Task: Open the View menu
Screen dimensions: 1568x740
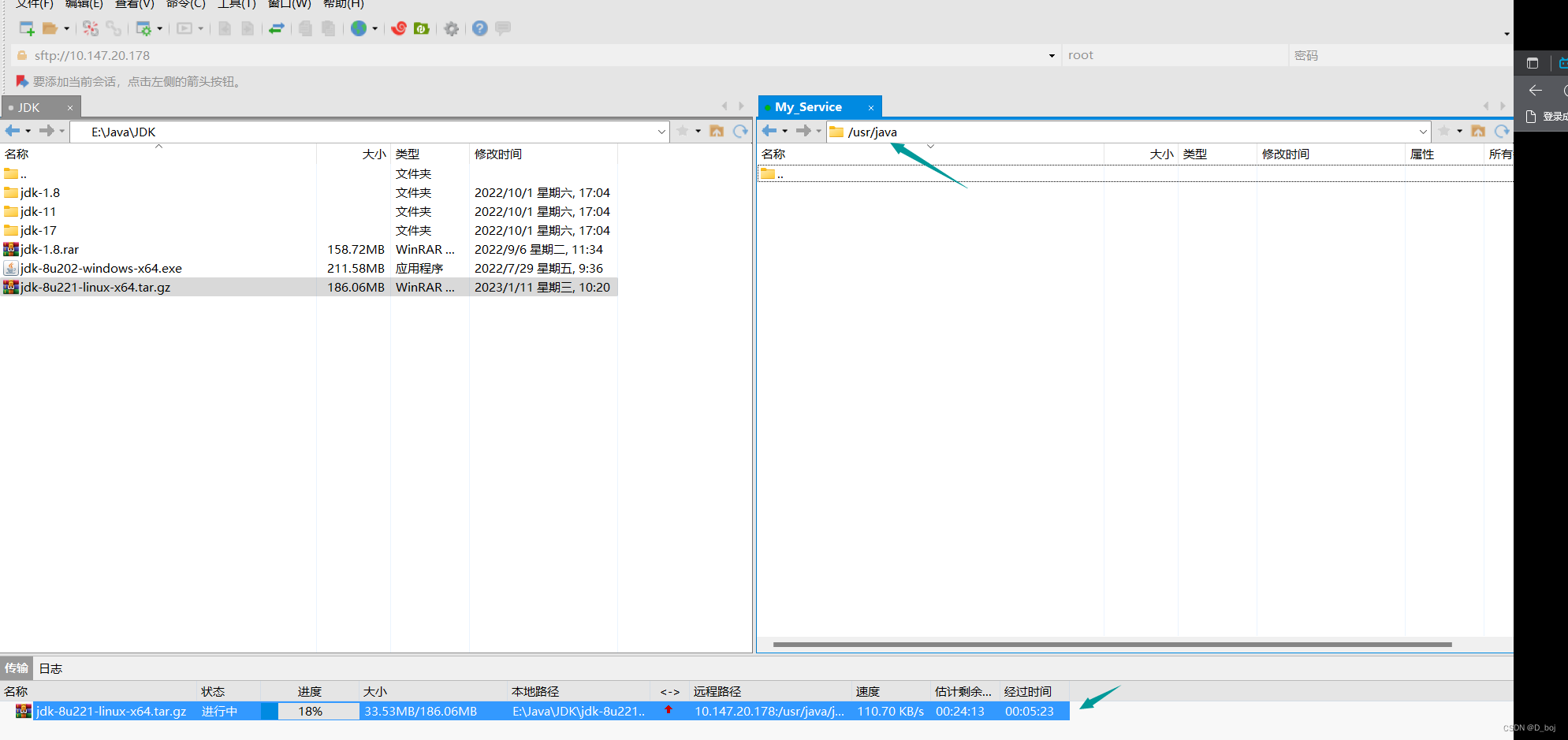Action: [x=135, y=4]
